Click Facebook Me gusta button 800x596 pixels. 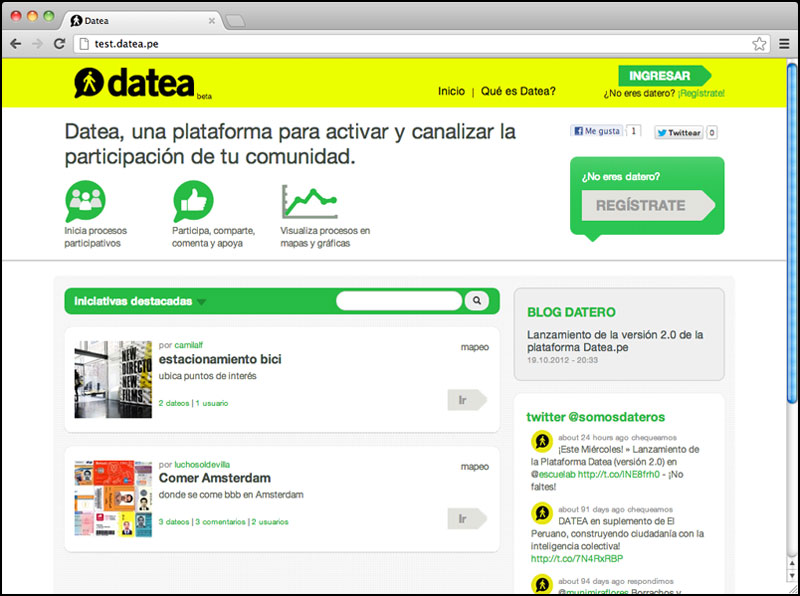click(x=596, y=131)
